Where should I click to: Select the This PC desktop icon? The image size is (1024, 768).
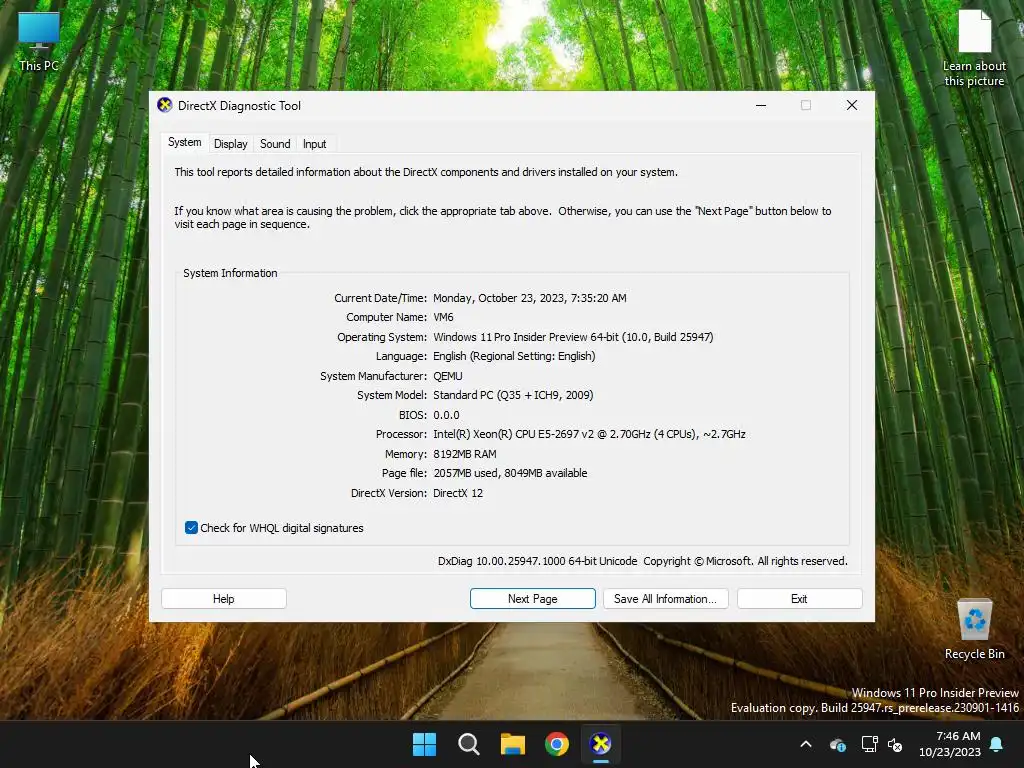coord(39,42)
